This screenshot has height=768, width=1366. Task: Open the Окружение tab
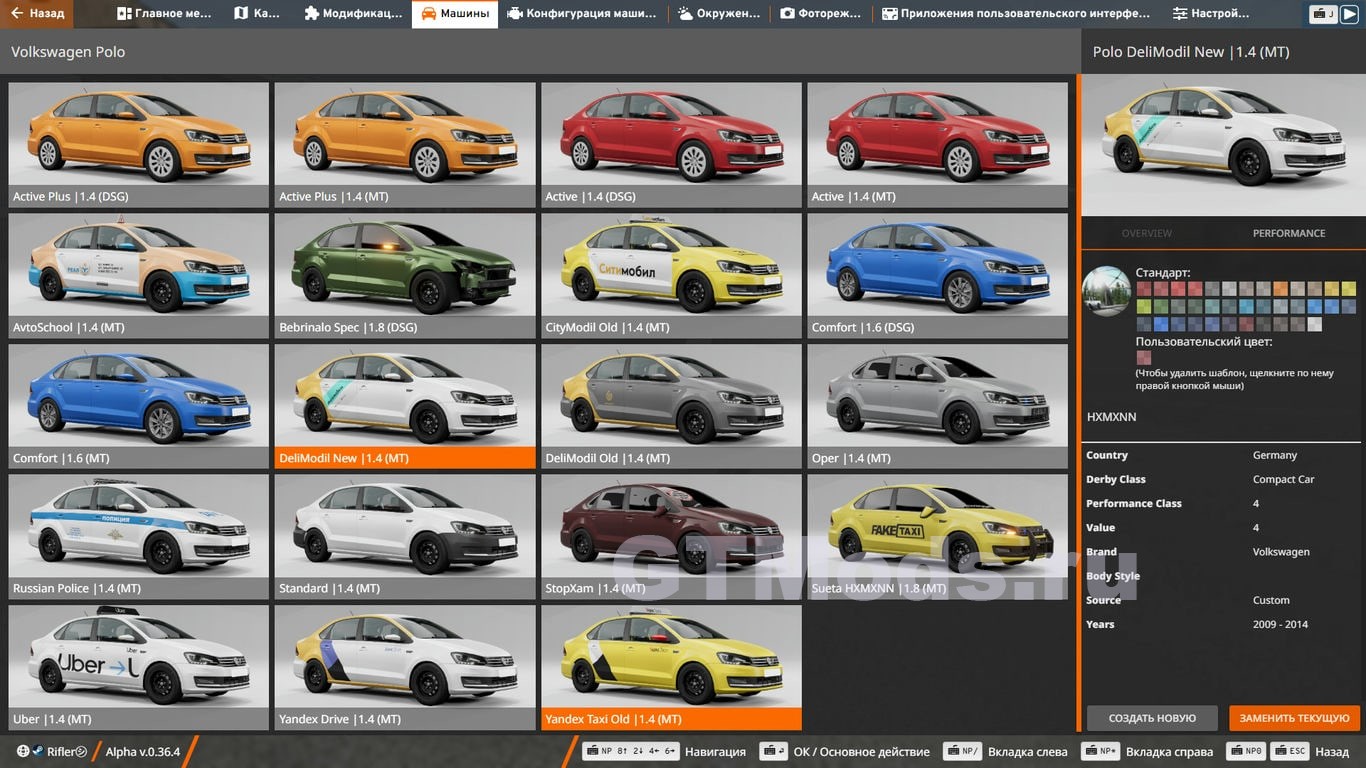[x=718, y=14]
